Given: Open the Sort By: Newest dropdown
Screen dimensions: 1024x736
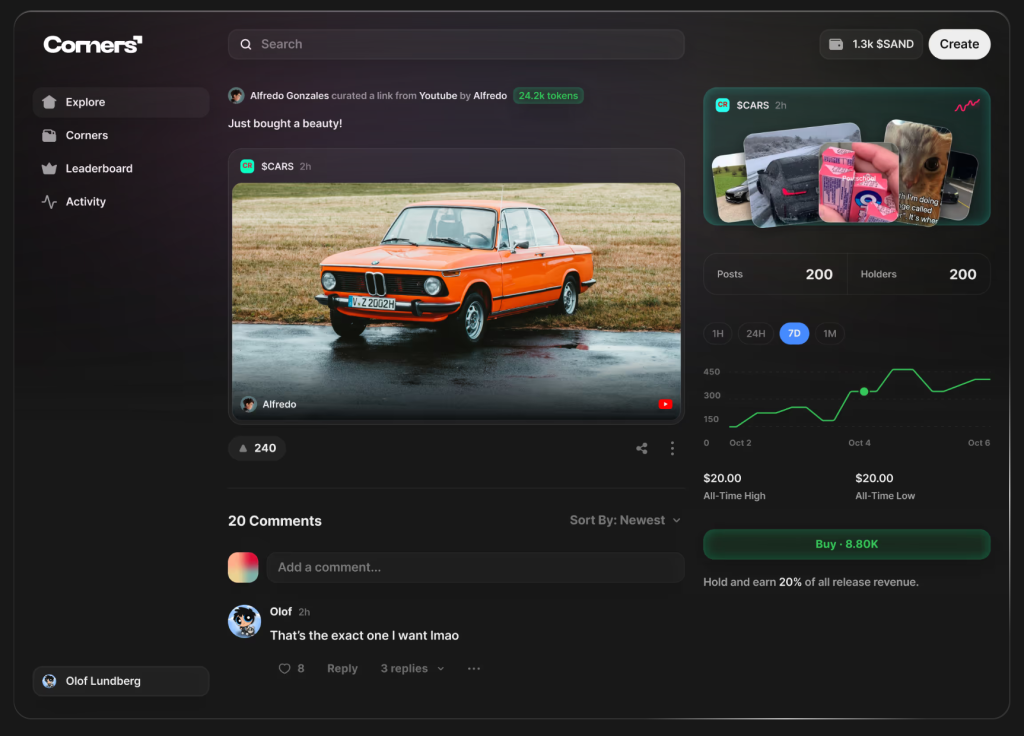Looking at the screenshot, I should (625, 521).
